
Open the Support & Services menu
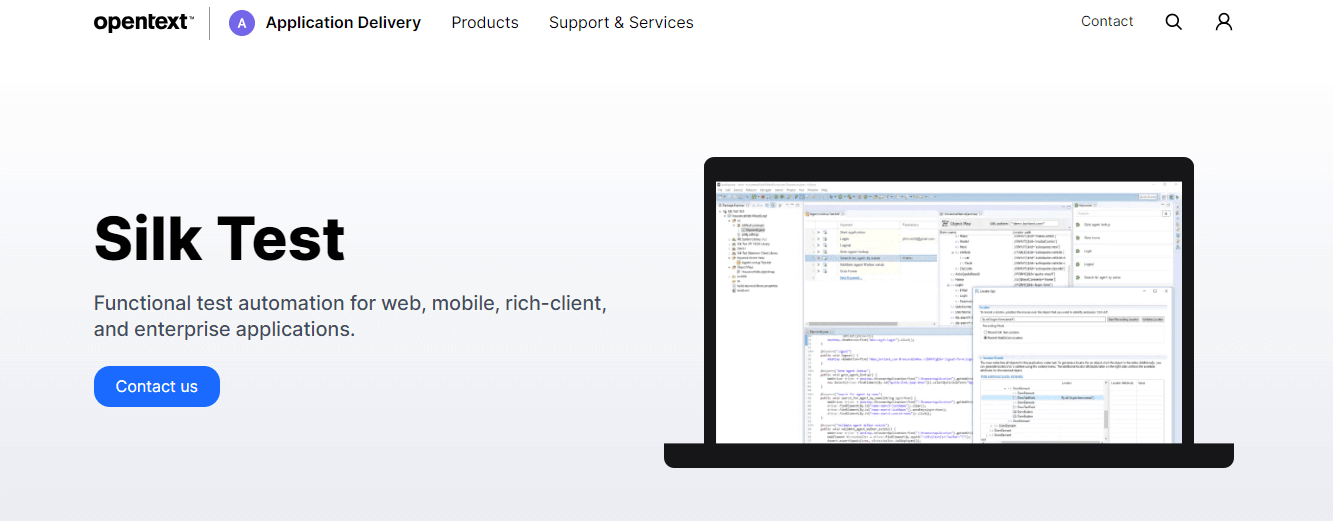coord(621,22)
